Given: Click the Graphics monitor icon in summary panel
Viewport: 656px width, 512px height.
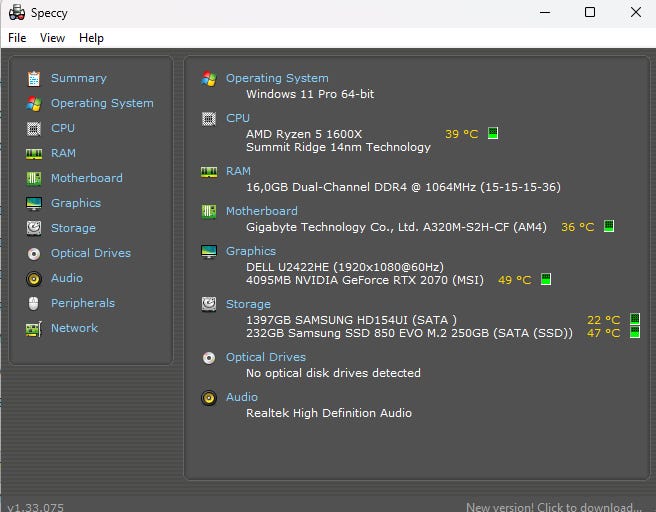Looking at the screenshot, I should [x=209, y=252].
